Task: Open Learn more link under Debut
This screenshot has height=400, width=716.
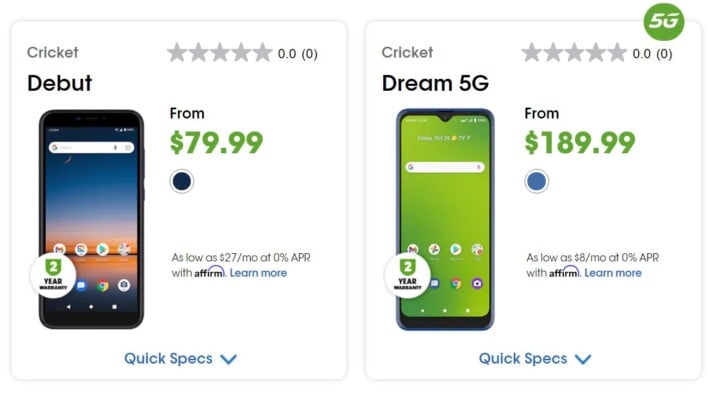Action: (258, 273)
